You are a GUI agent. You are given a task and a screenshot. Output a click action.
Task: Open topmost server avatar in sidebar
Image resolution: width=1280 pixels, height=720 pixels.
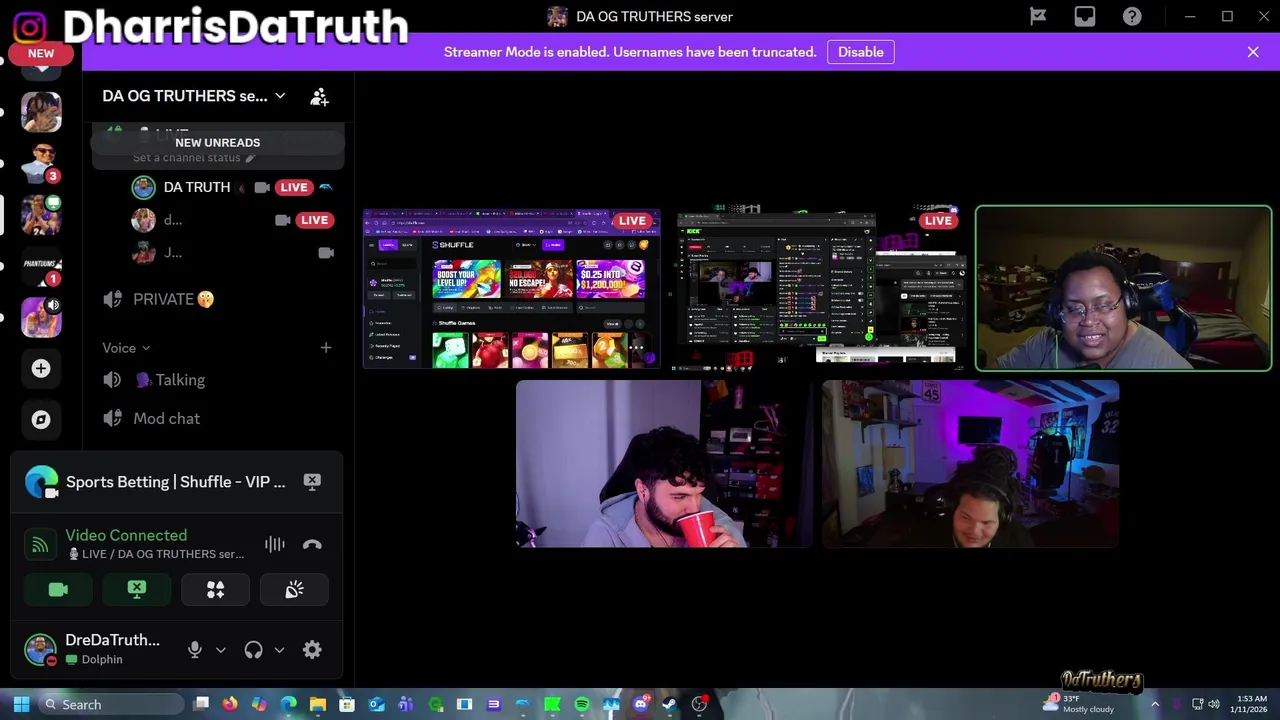tap(41, 112)
